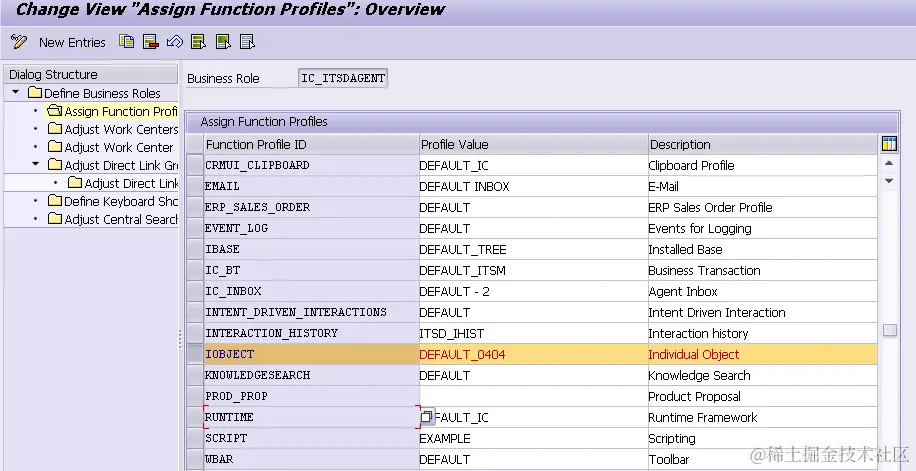Toggle the Display/Change pencil icon
This screenshot has height=471, width=916.
click(x=19, y=41)
